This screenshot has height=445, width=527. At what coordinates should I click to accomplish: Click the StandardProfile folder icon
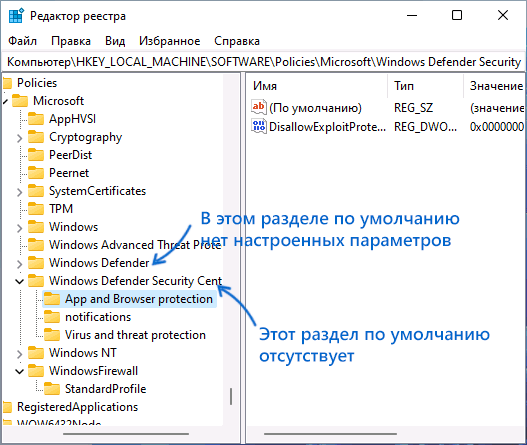(52, 389)
